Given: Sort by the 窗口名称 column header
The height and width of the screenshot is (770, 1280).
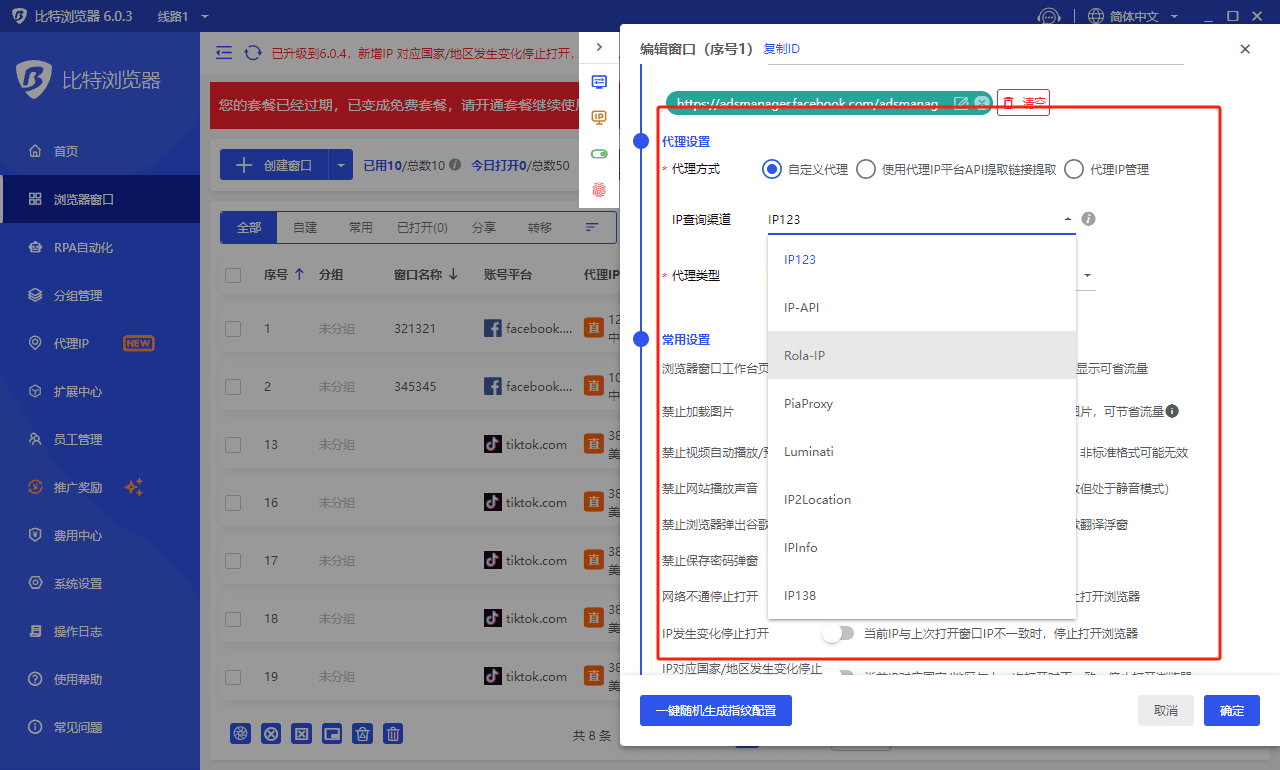Looking at the screenshot, I should click(x=426, y=275).
